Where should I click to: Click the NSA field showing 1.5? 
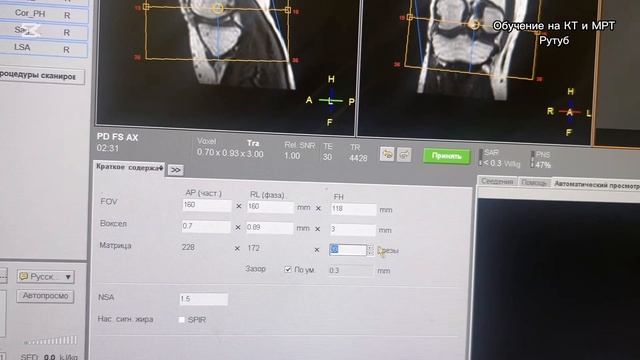pyautogui.click(x=204, y=299)
